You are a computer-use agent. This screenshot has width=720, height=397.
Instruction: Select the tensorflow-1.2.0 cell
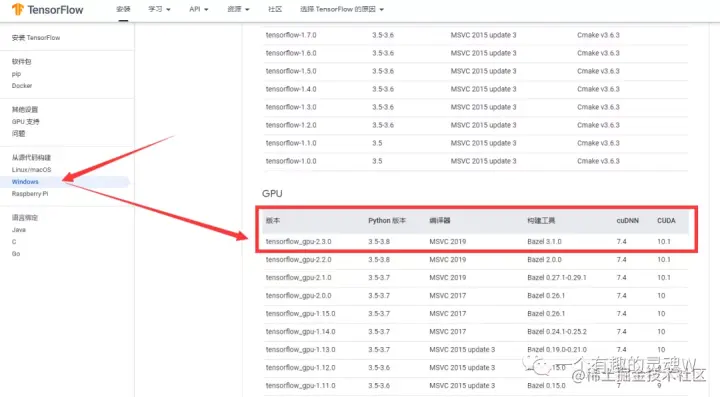point(291,125)
